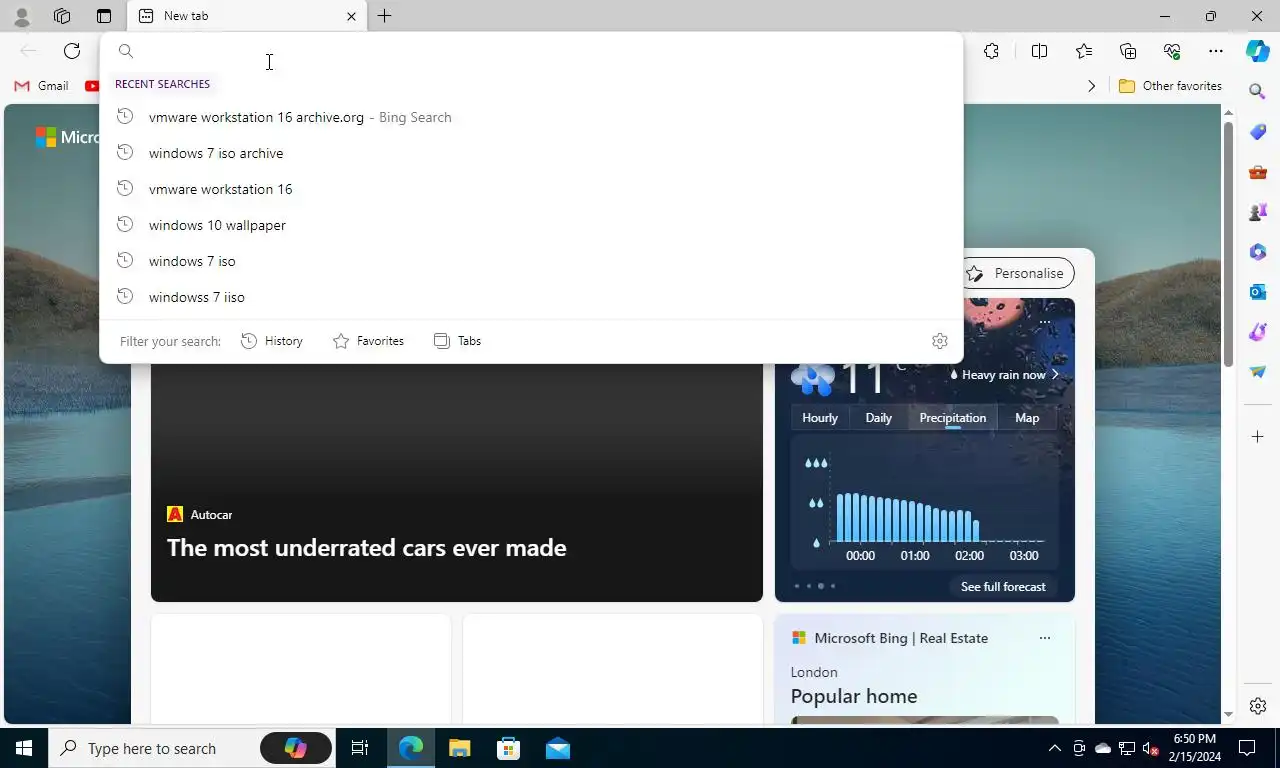The height and width of the screenshot is (768, 1280).
Task: Open Settings and more ellipsis menu
Action: [x=1216, y=51]
